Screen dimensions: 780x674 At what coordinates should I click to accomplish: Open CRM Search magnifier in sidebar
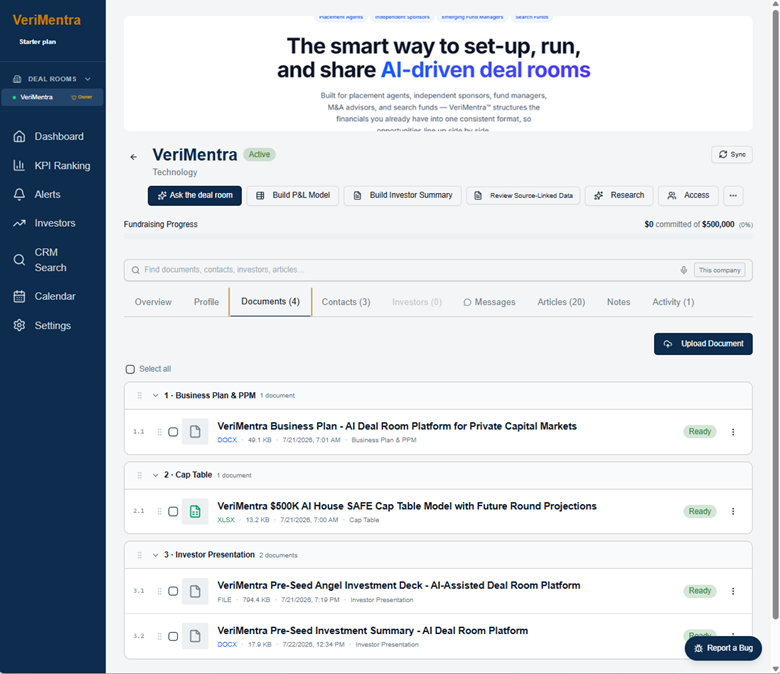click(x=19, y=260)
